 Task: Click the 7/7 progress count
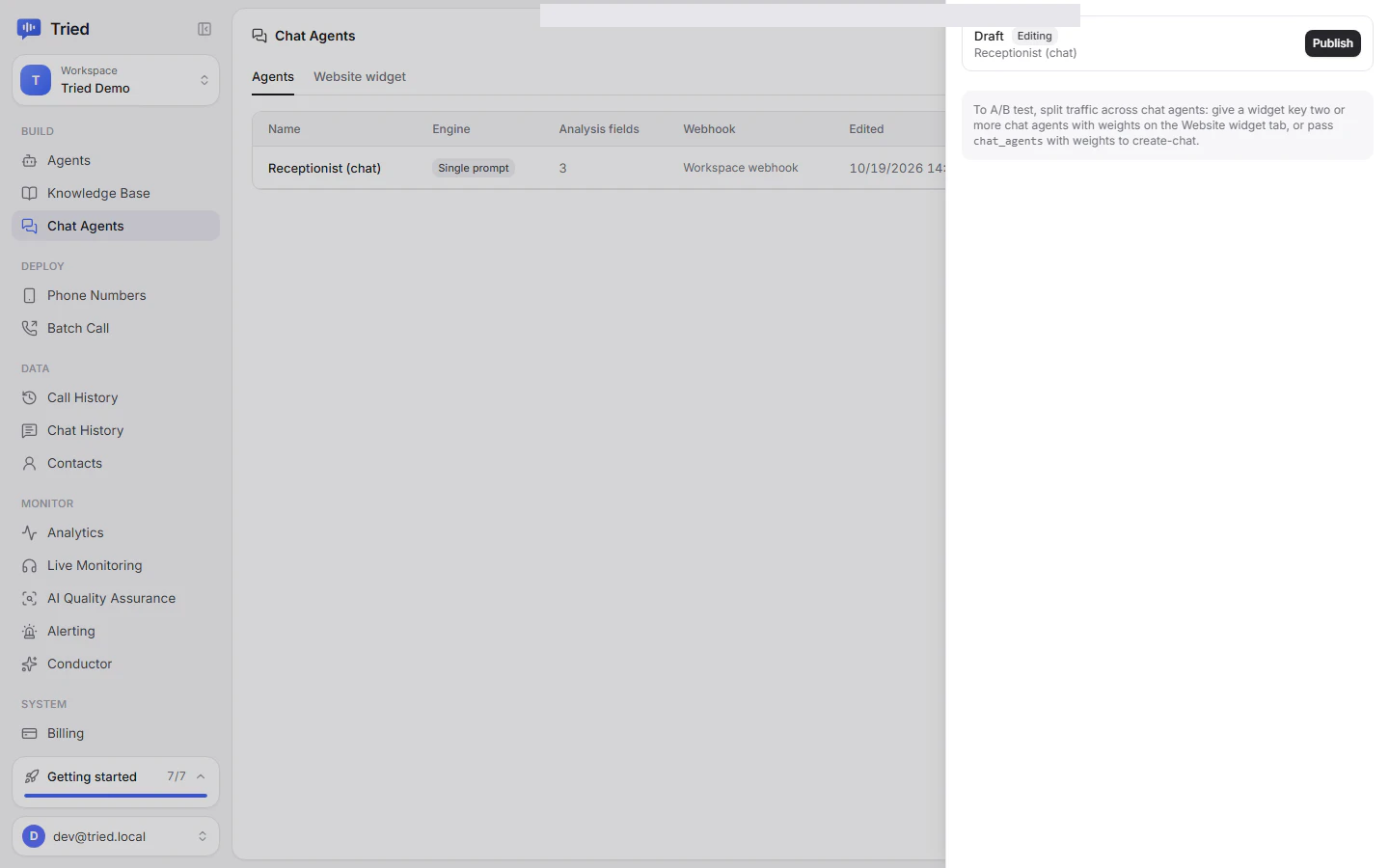point(177,776)
